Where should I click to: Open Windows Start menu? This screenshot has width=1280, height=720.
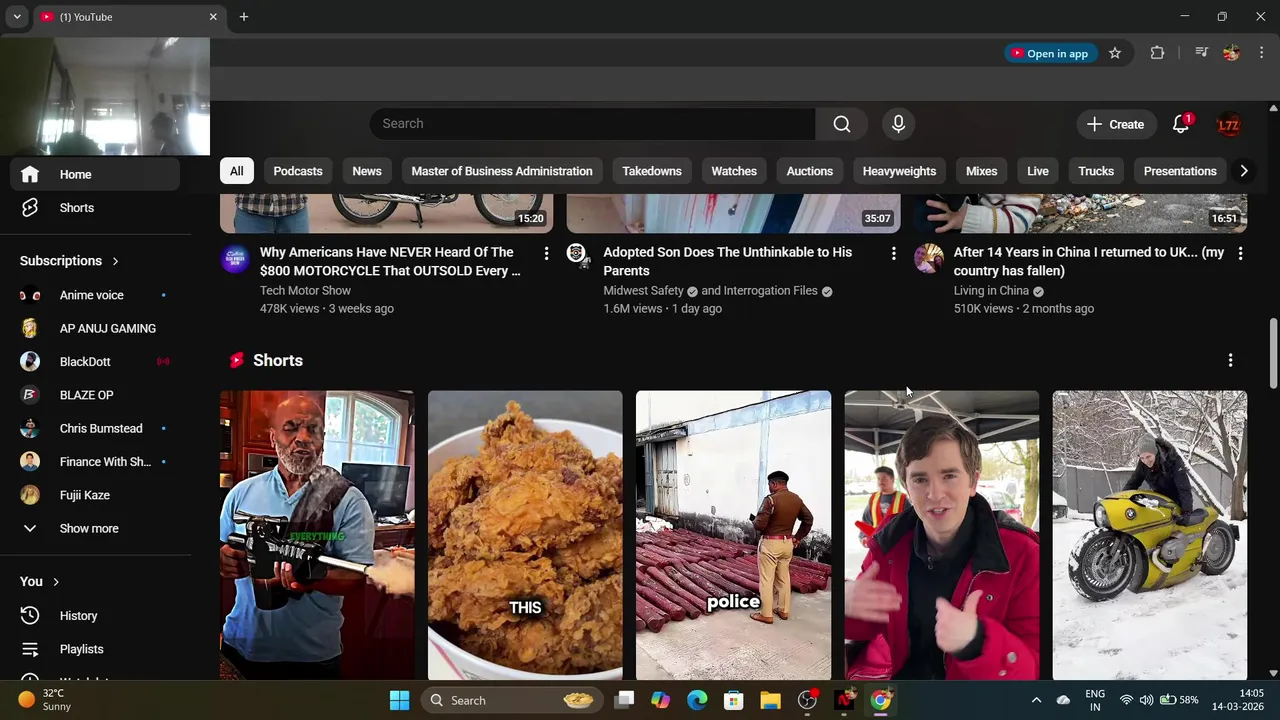pyautogui.click(x=399, y=700)
